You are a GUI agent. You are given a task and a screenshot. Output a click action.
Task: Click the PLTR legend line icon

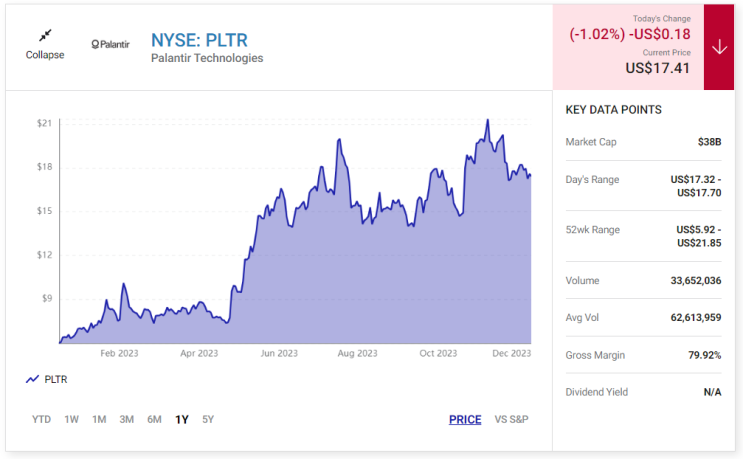pos(32,379)
